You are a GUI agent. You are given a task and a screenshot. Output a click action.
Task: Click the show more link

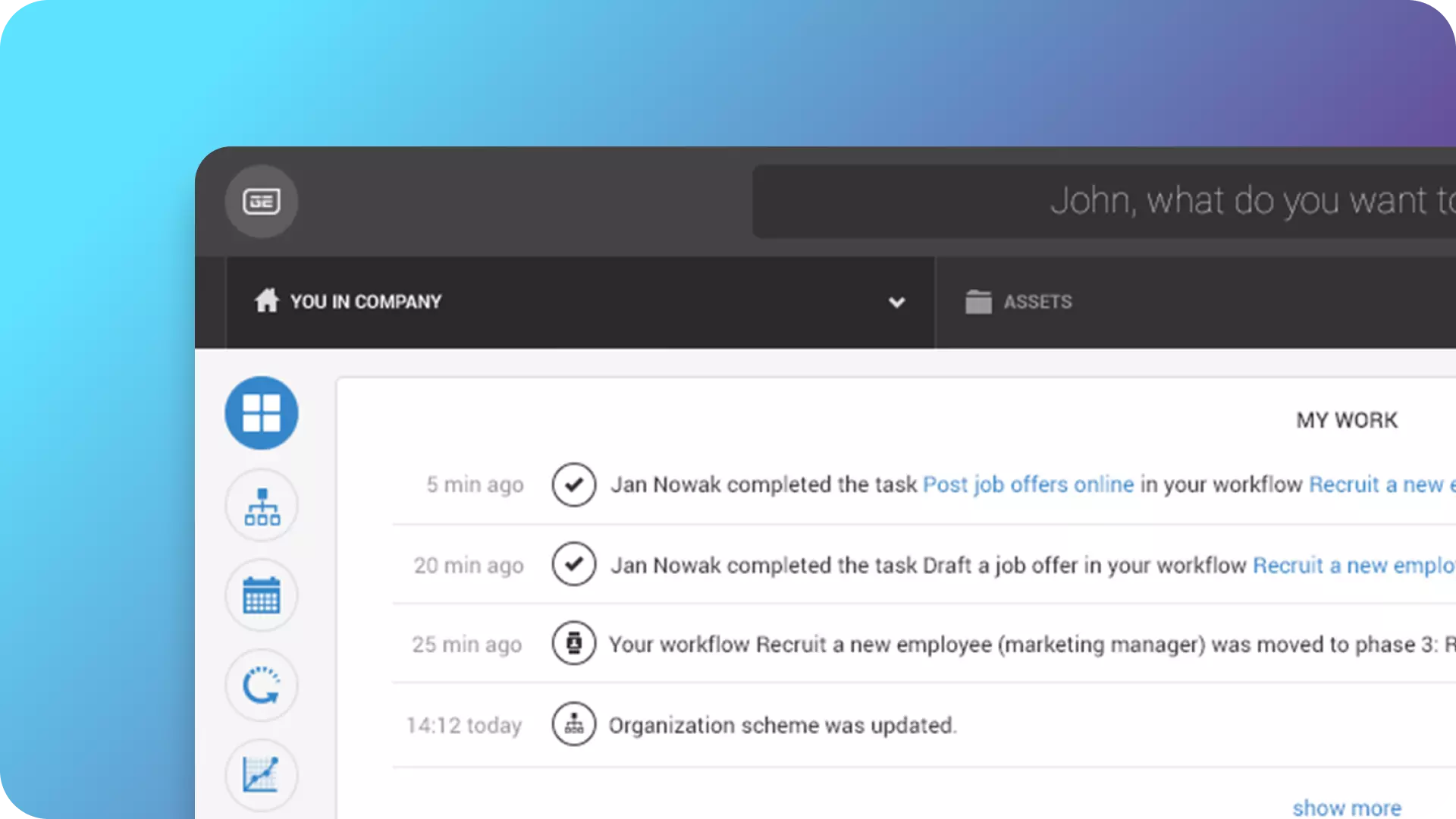[x=1347, y=808]
